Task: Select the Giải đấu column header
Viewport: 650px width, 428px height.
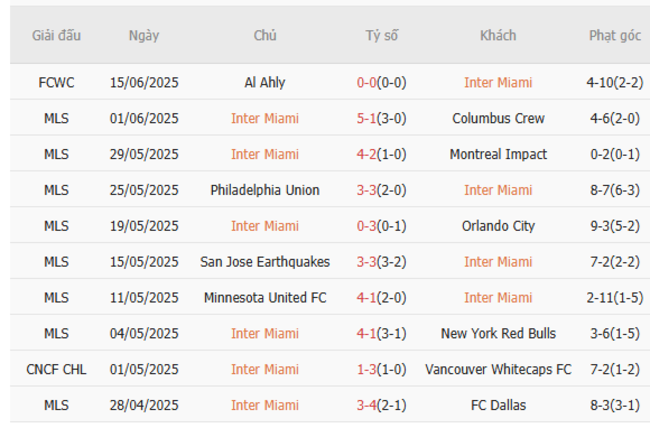Action: point(56,36)
